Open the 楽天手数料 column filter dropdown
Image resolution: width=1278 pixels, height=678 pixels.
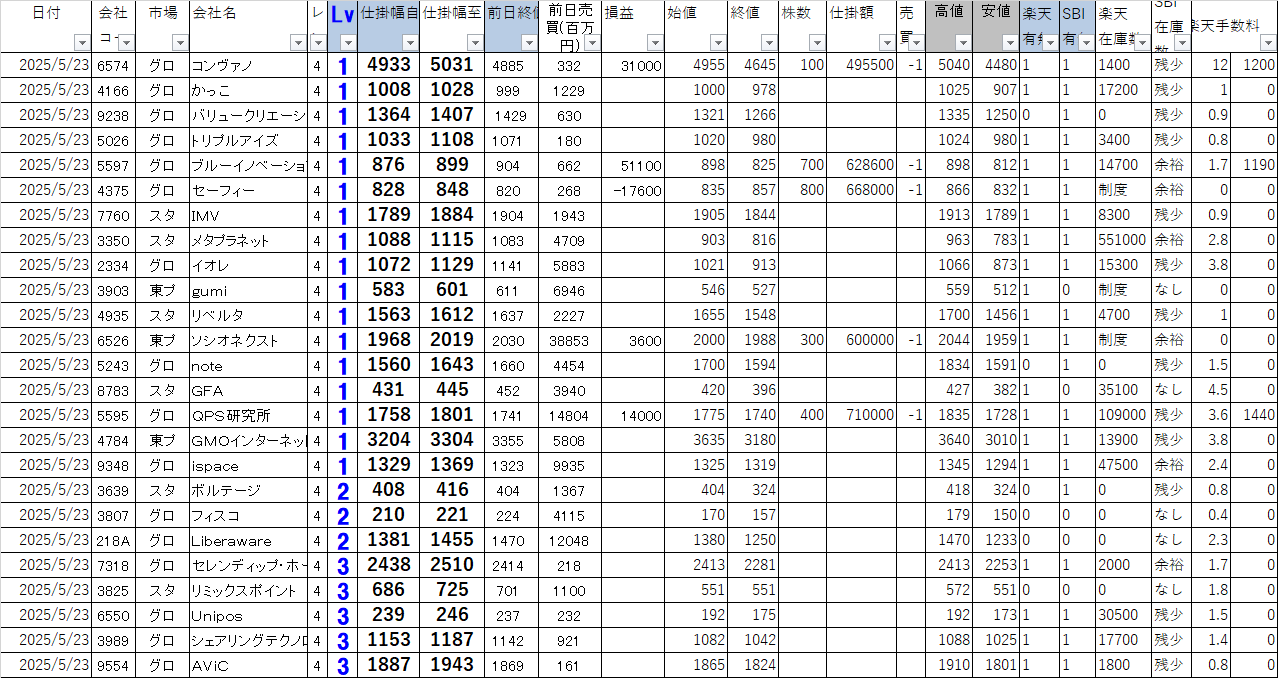[x=1267, y=43]
